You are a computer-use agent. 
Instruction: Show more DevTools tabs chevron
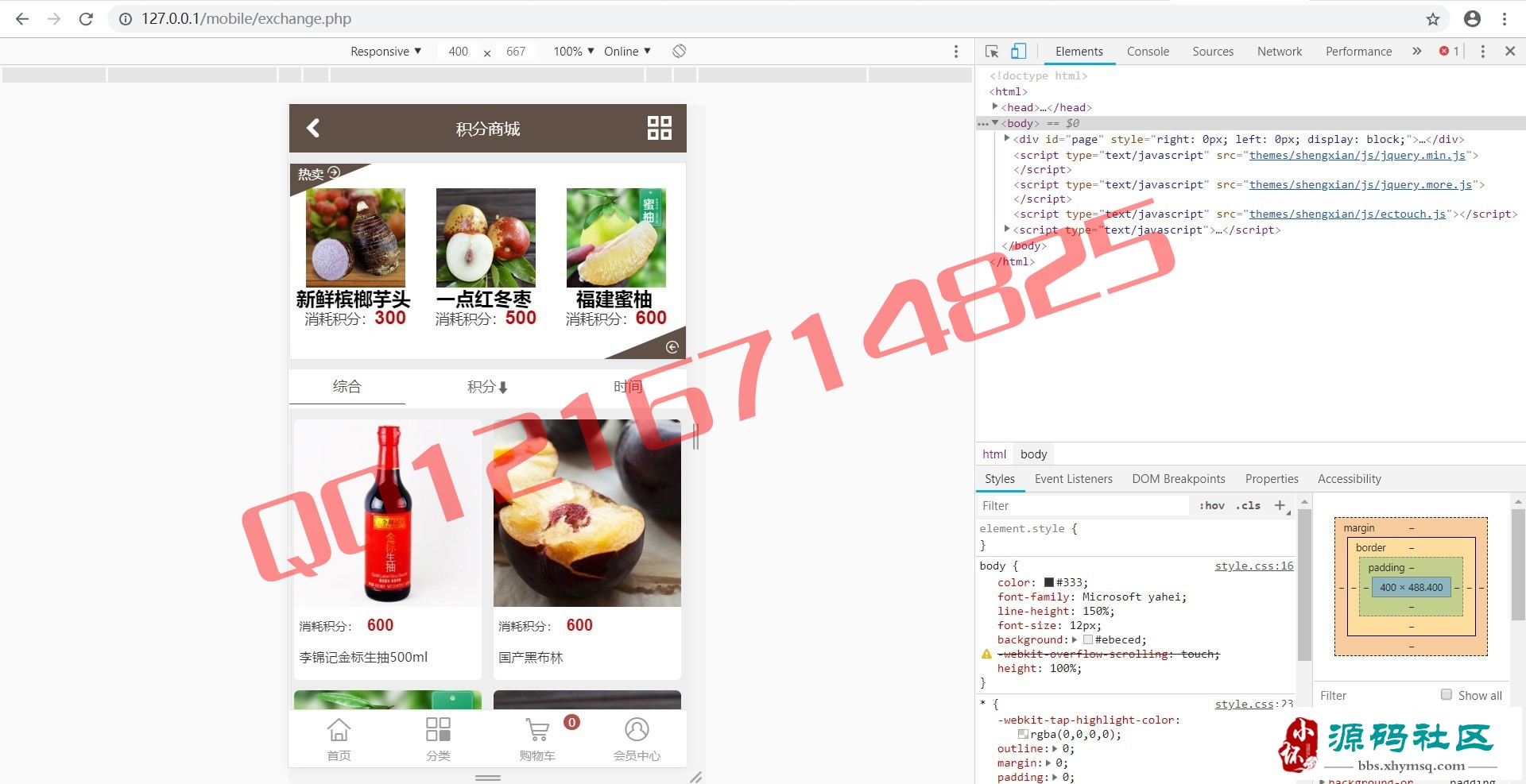click(1416, 52)
